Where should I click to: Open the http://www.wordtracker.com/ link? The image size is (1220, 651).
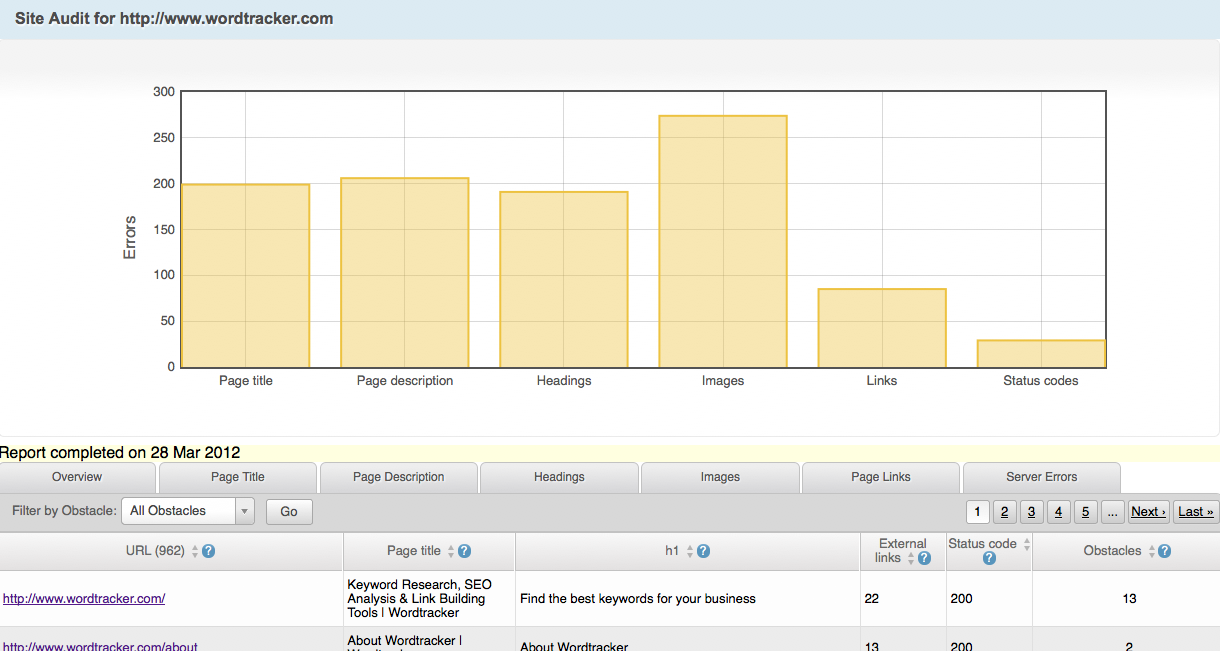84,599
